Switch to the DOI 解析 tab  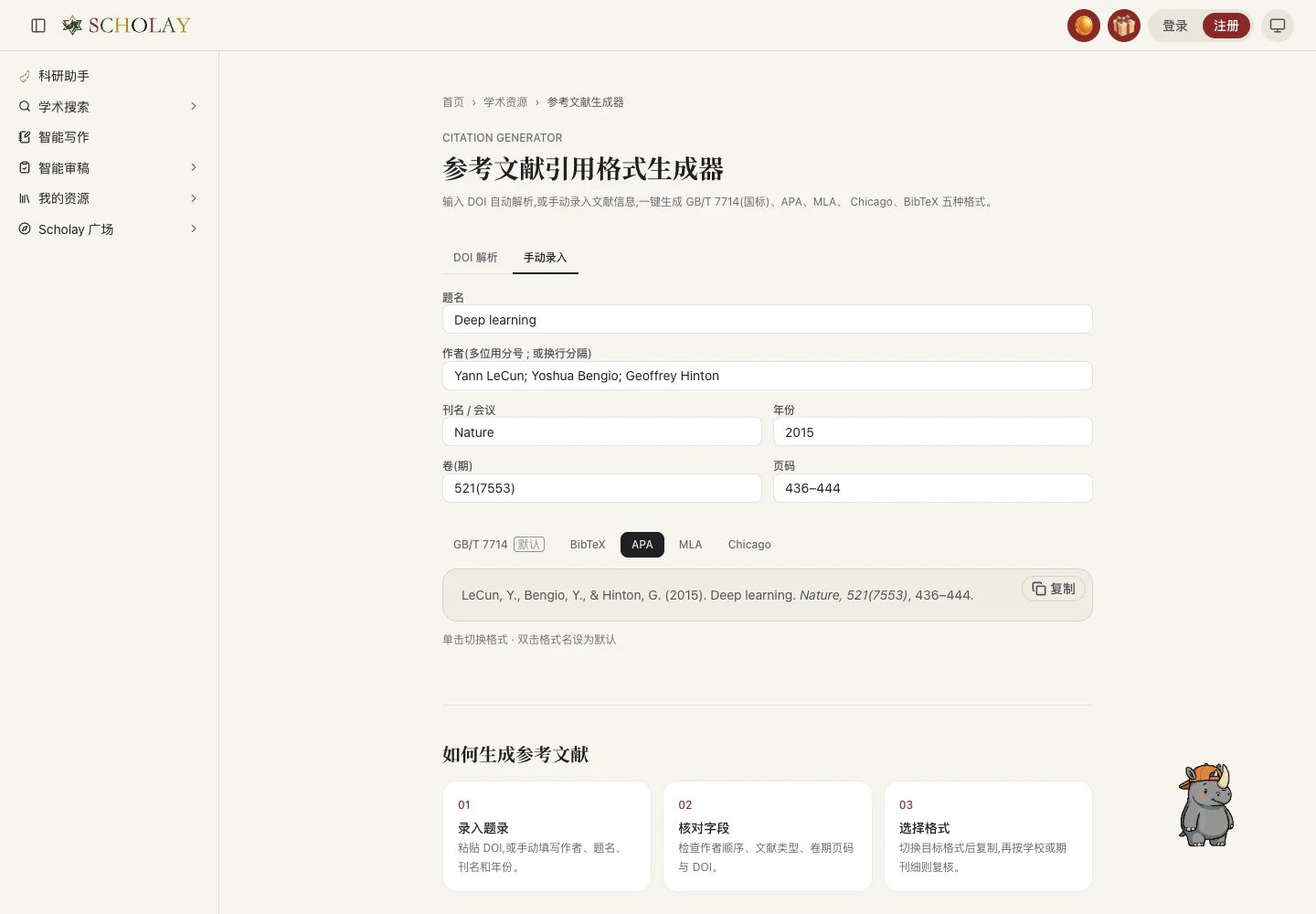point(475,258)
